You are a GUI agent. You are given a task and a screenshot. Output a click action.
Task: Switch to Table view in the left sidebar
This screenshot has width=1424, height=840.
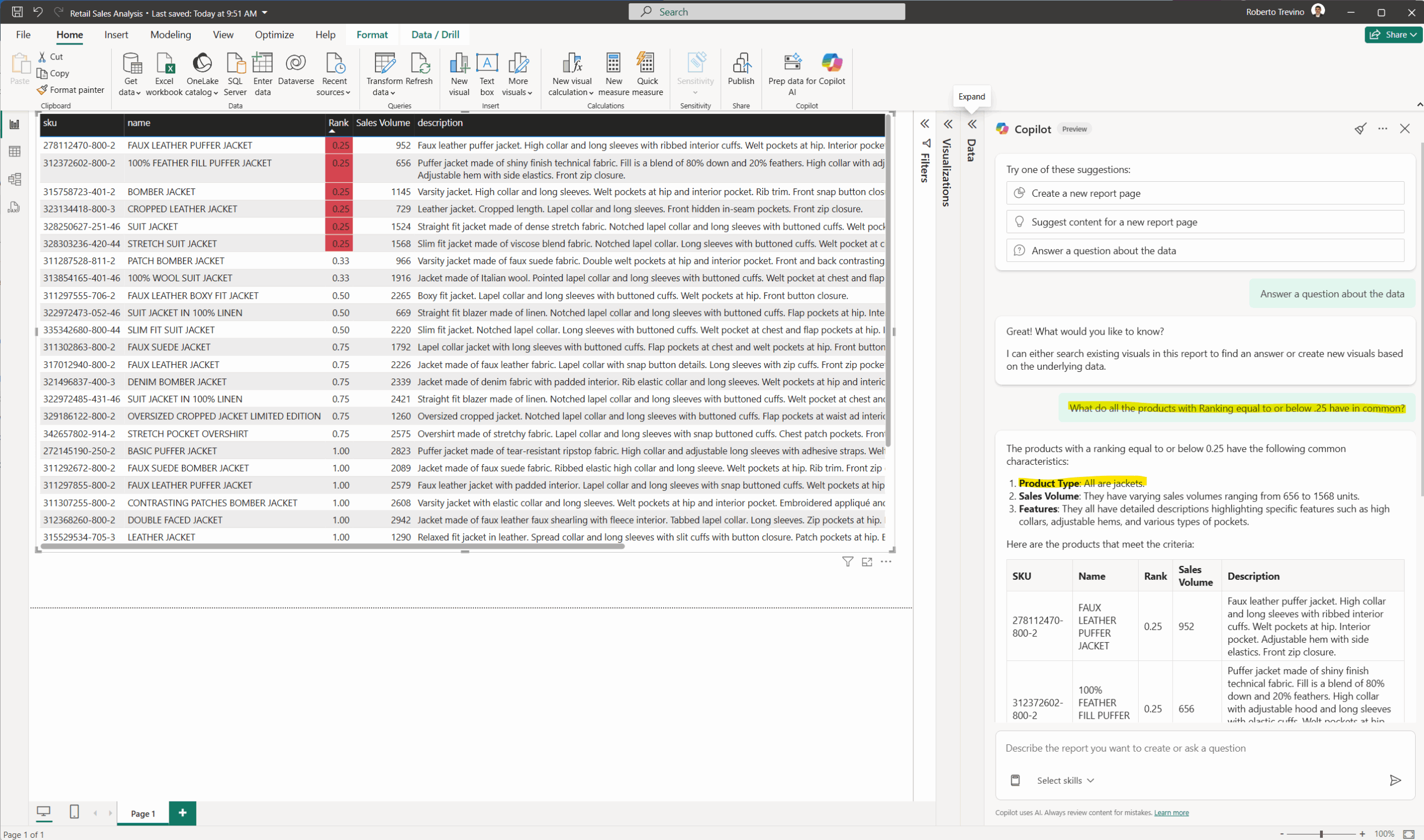click(14, 152)
